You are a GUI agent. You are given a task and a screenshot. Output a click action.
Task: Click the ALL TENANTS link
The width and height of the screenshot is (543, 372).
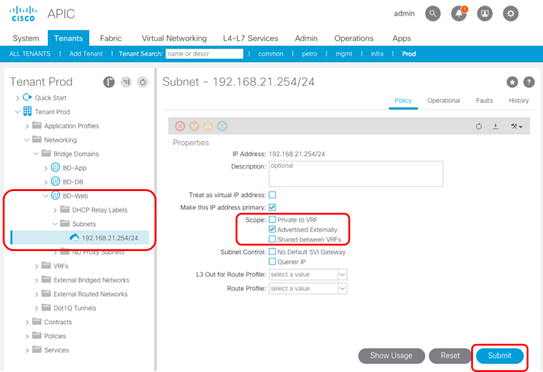point(29,54)
